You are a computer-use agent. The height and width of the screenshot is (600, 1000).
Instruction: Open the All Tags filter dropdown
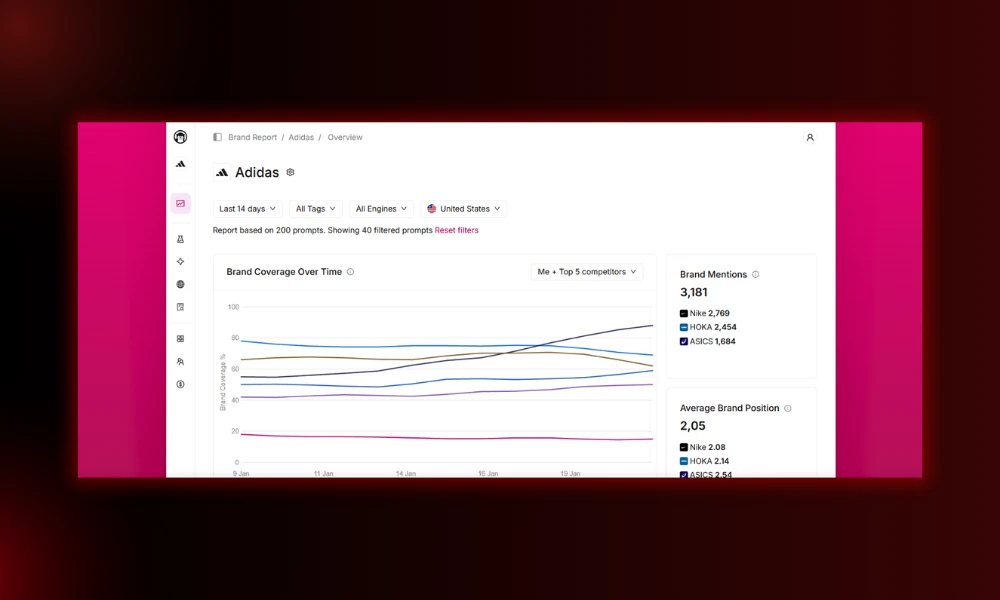(316, 209)
